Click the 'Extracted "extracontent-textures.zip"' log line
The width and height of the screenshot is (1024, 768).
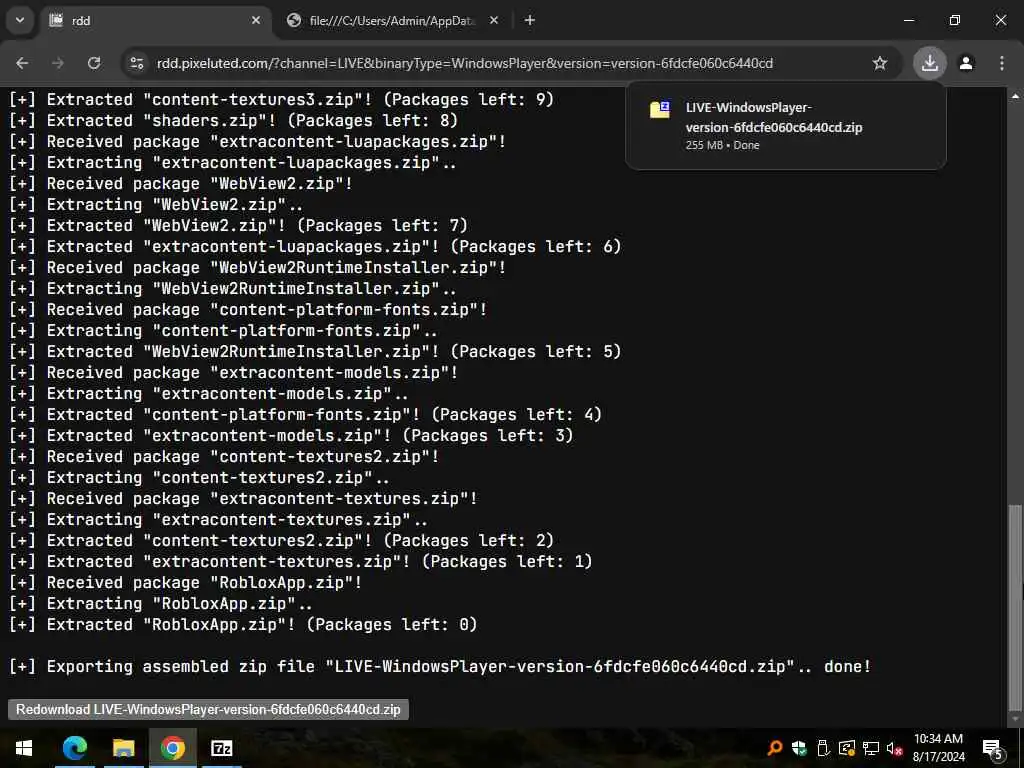(x=300, y=562)
